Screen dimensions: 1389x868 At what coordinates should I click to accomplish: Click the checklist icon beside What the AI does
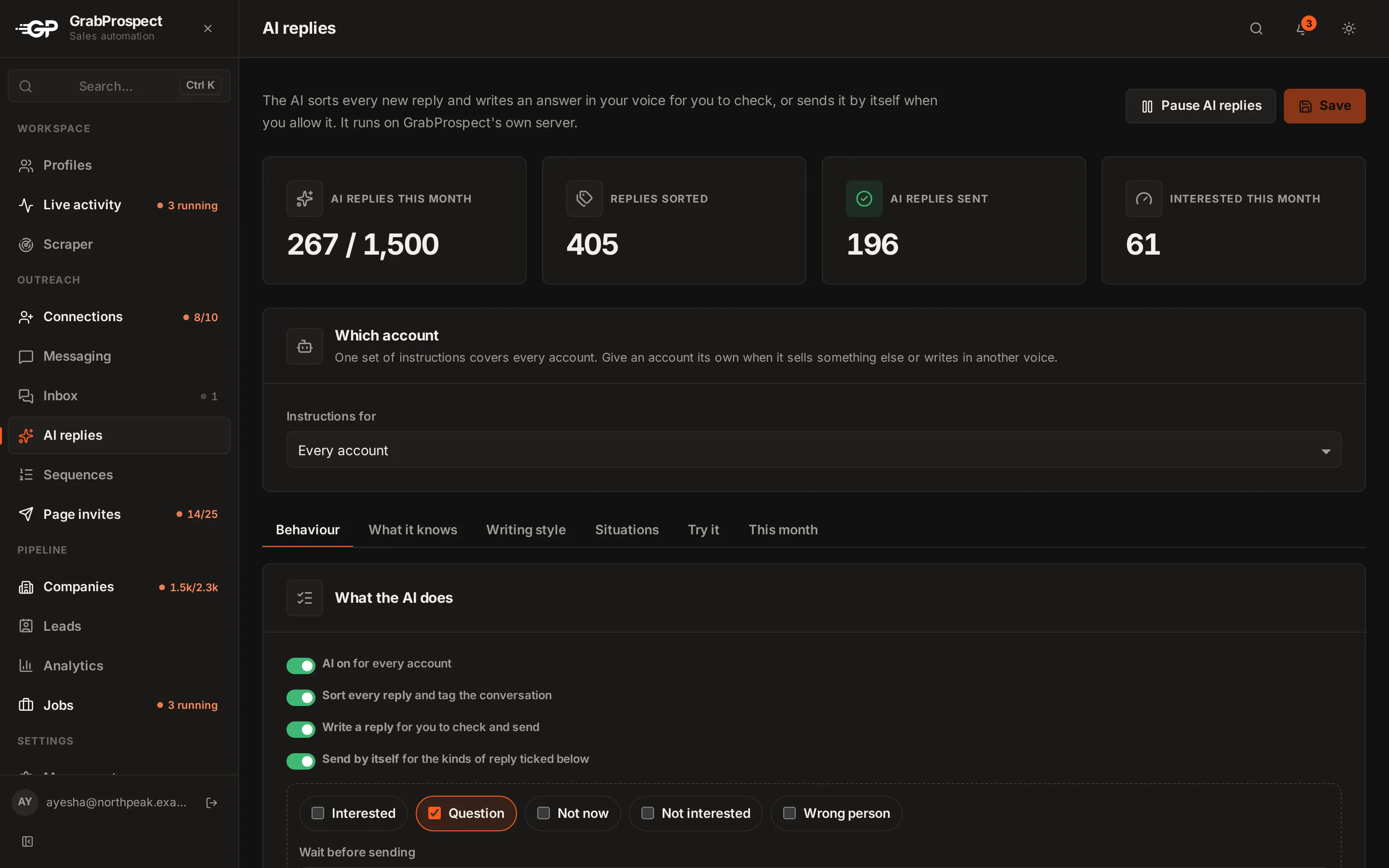(305, 597)
